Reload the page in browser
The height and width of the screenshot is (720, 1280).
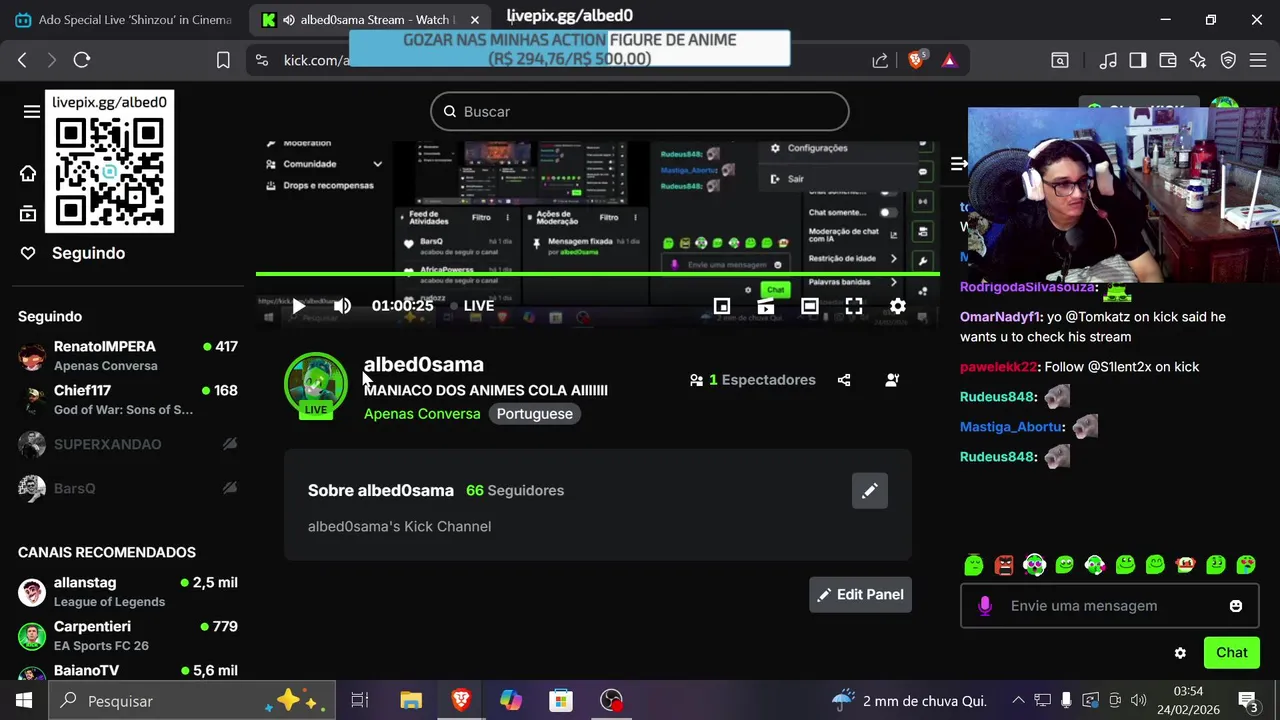point(82,60)
